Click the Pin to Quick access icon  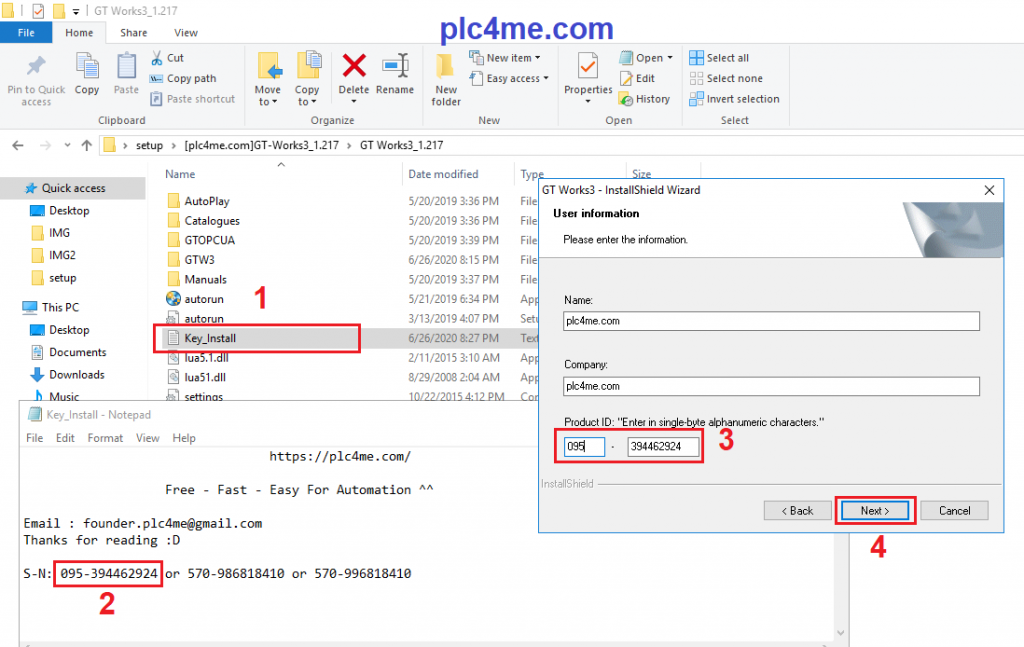tap(36, 67)
